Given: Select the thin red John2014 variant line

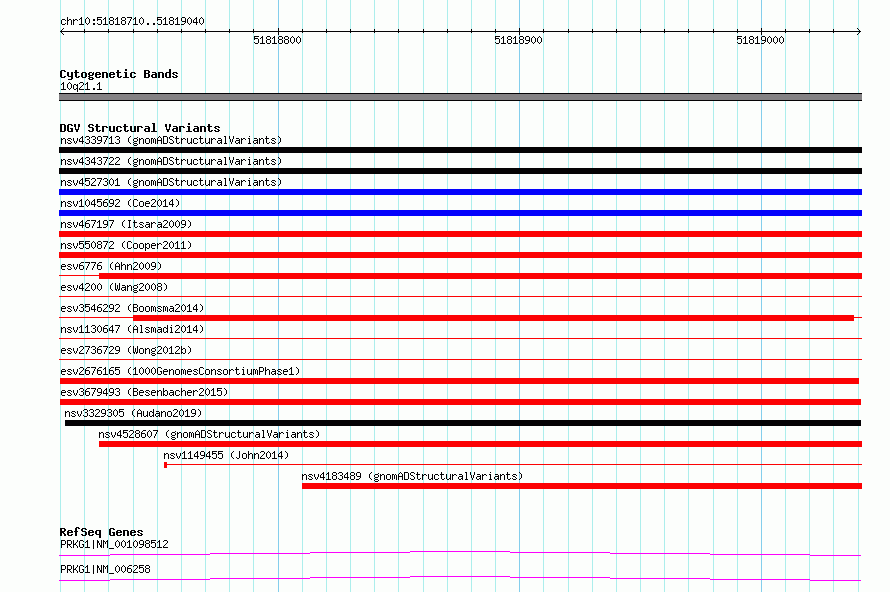Looking at the screenshot, I should pos(513,465).
